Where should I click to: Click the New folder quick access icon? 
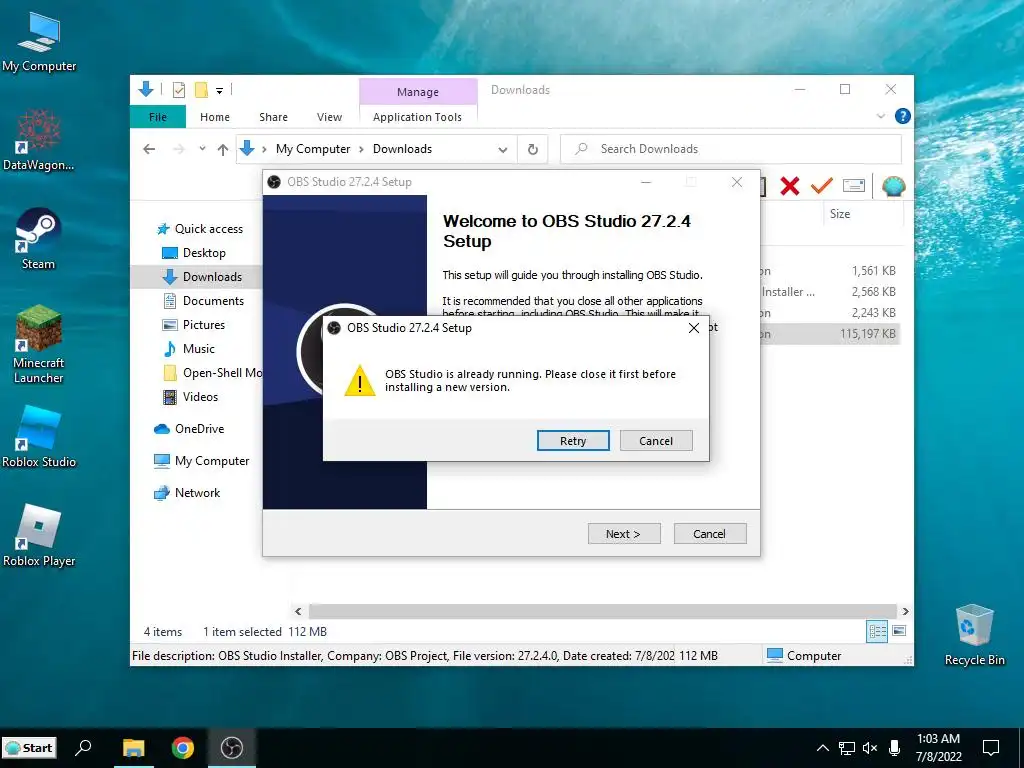click(201, 90)
